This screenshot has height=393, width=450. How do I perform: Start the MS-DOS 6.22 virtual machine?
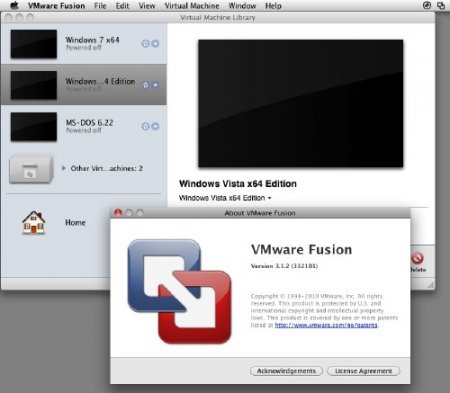click(x=155, y=126)
